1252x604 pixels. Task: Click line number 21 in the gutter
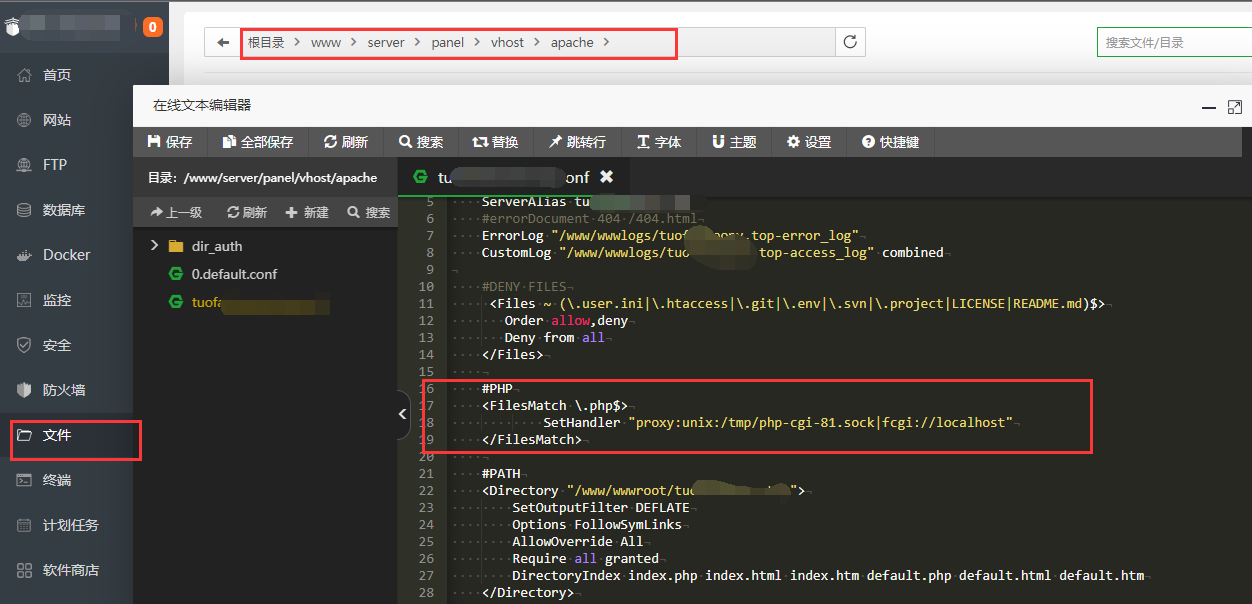(427, 473)
